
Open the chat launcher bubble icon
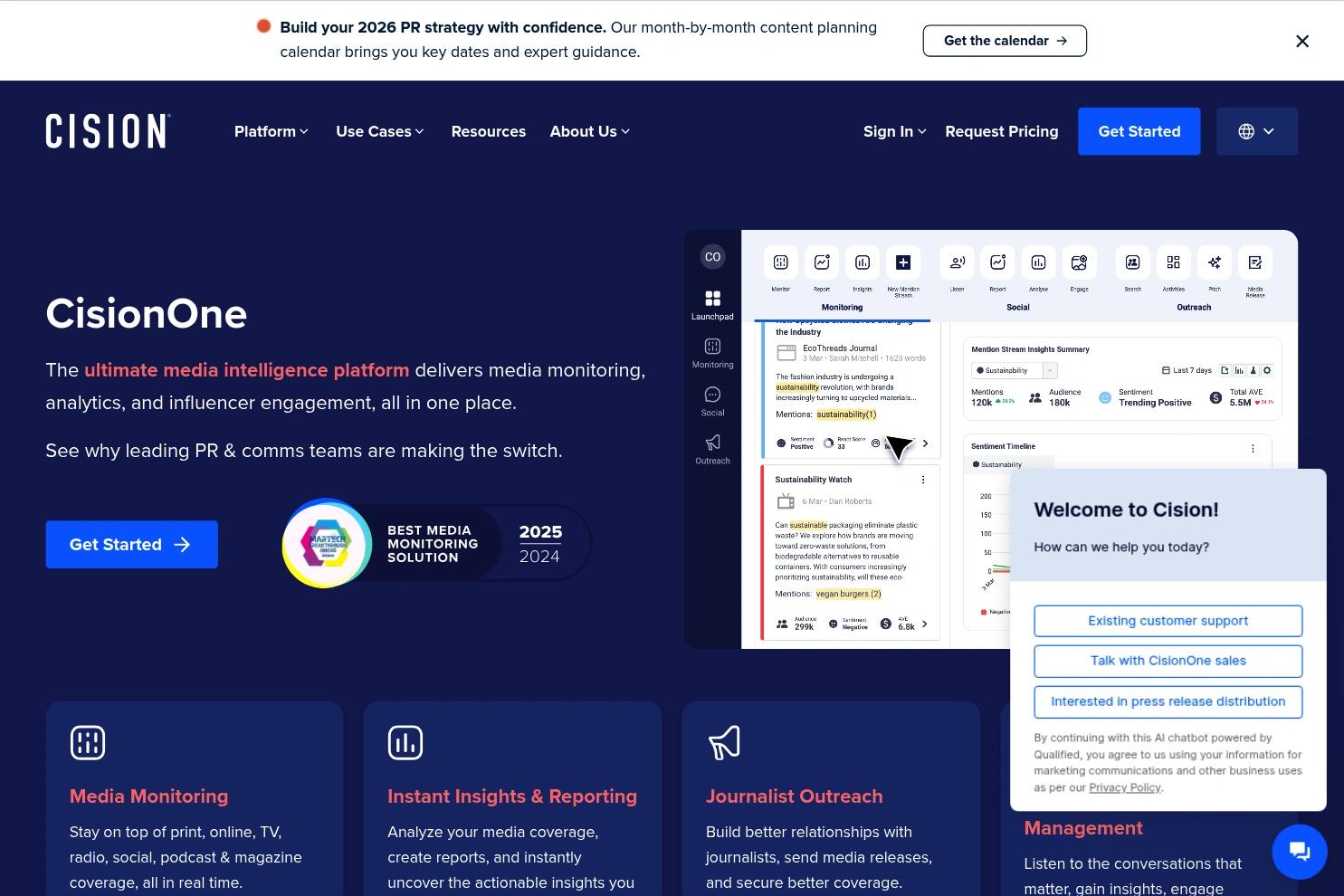click(1300, 852)
